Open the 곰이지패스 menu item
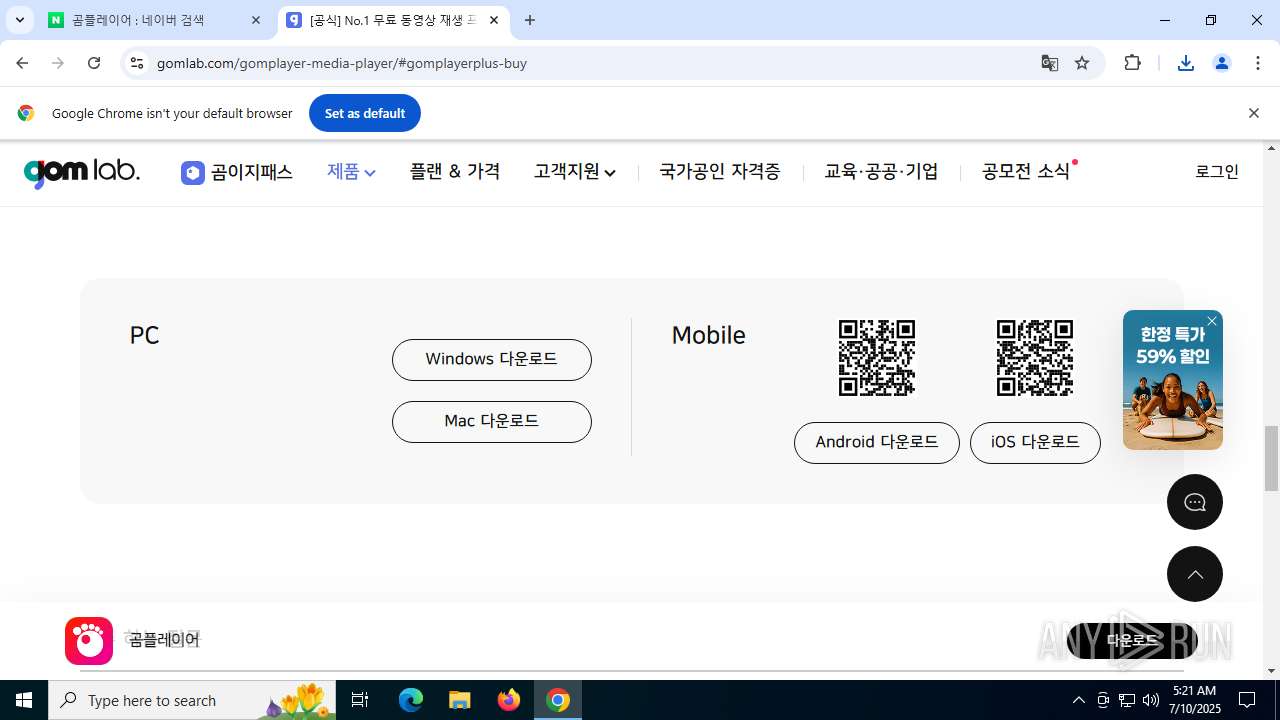This screenshot has width=1280, height=720. (x=237, y=172)
